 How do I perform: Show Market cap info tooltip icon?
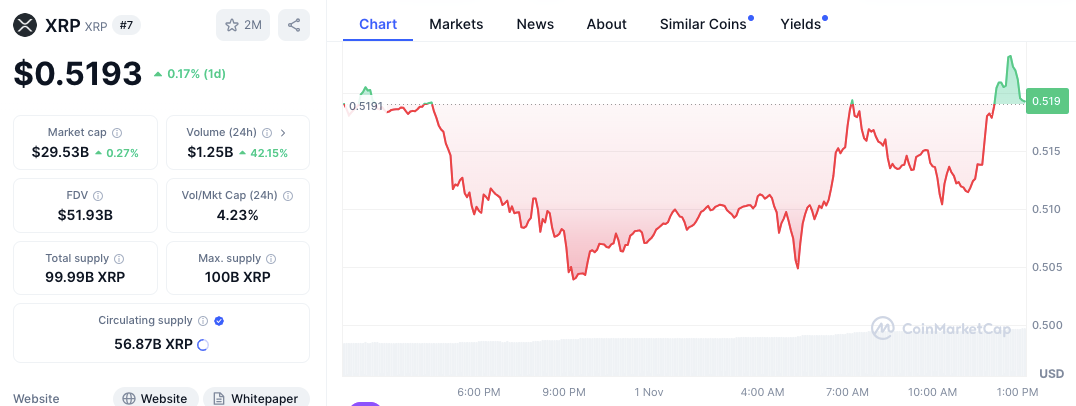(117, 133)
